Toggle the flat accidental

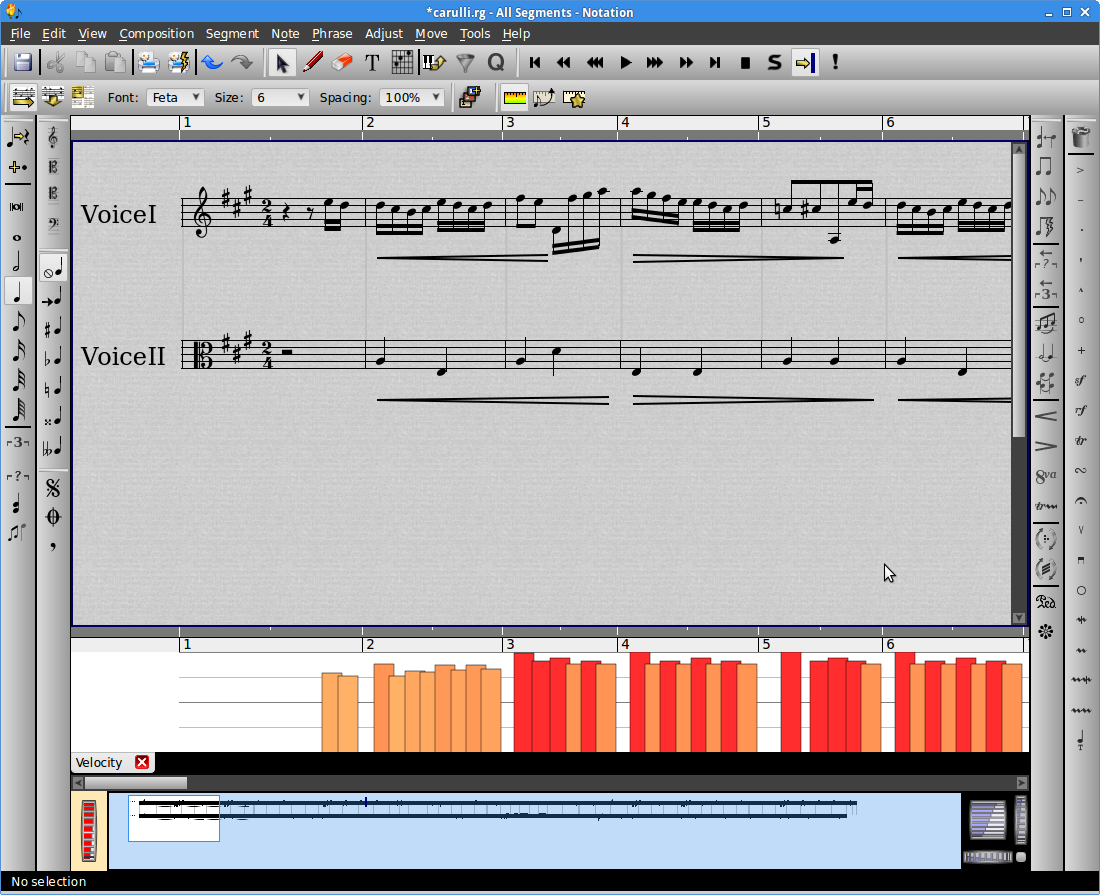pos(53,357)
